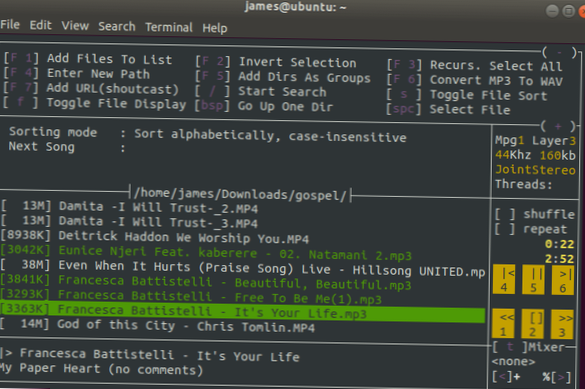Click the pause button labeled 5
The height and width of the screenshot is (389, 585).
[x=534, y=280]
